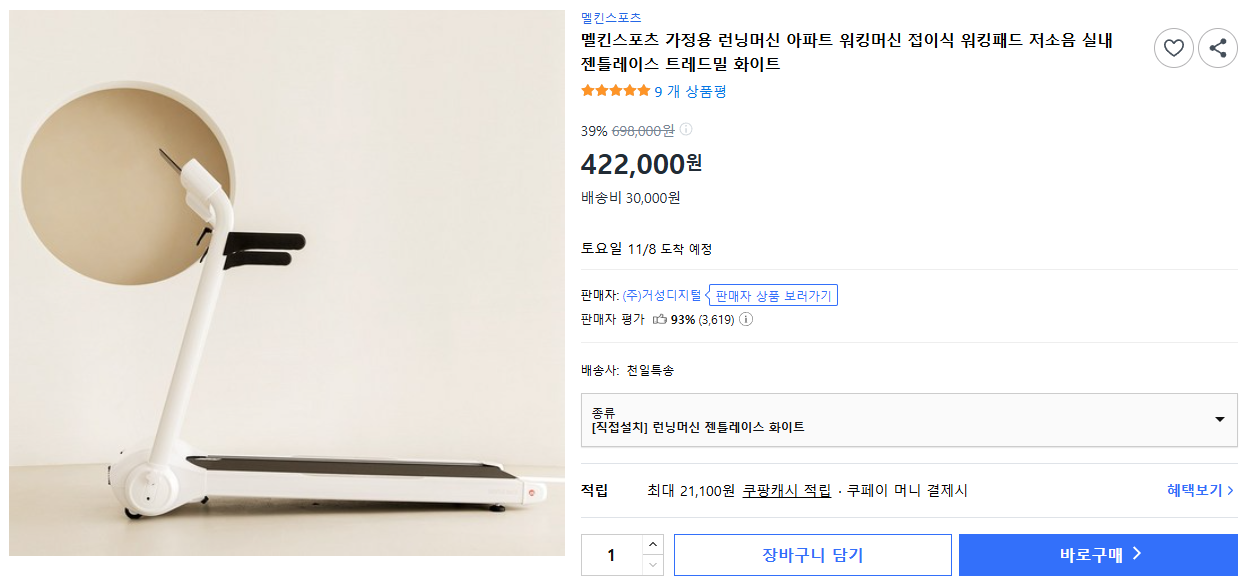The height and width of the screenshot is (585, 1247).
Task: Open 혜택보기 benefits link
Action: (1199, 491)
